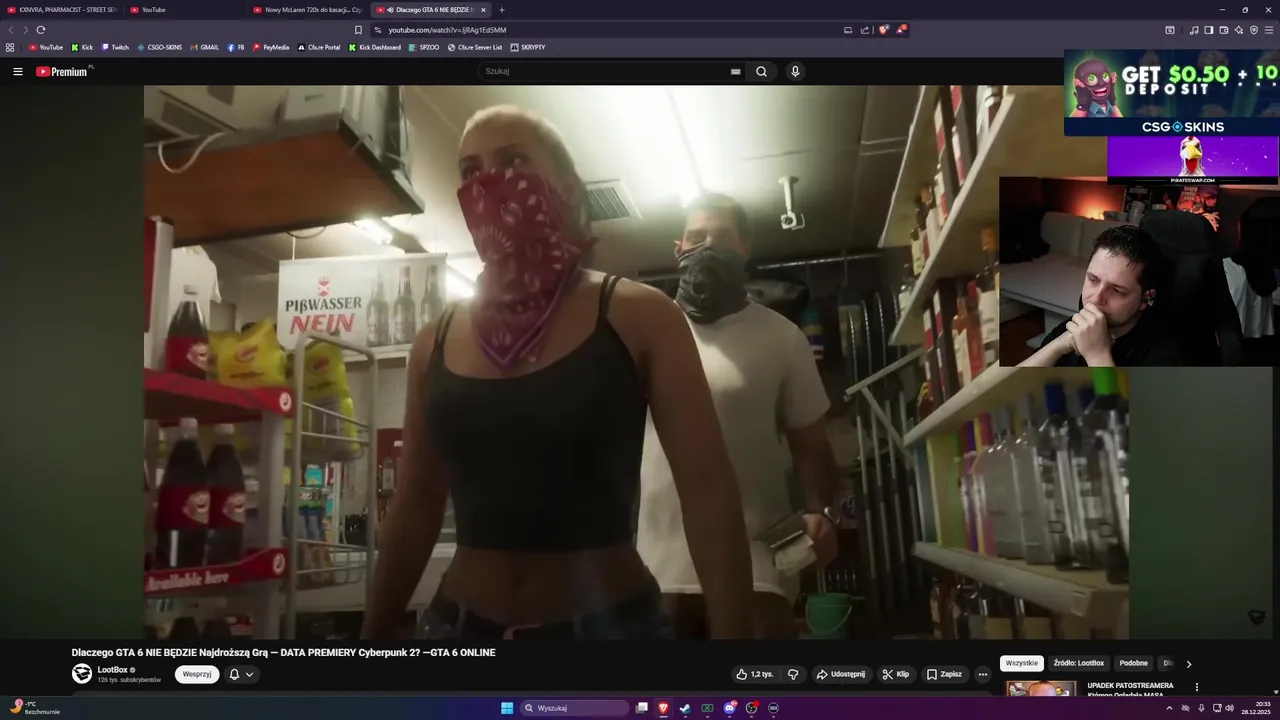This screenshot has width=1280, height=720.
Task: Click the Zapisz save button
Action: 944,674
